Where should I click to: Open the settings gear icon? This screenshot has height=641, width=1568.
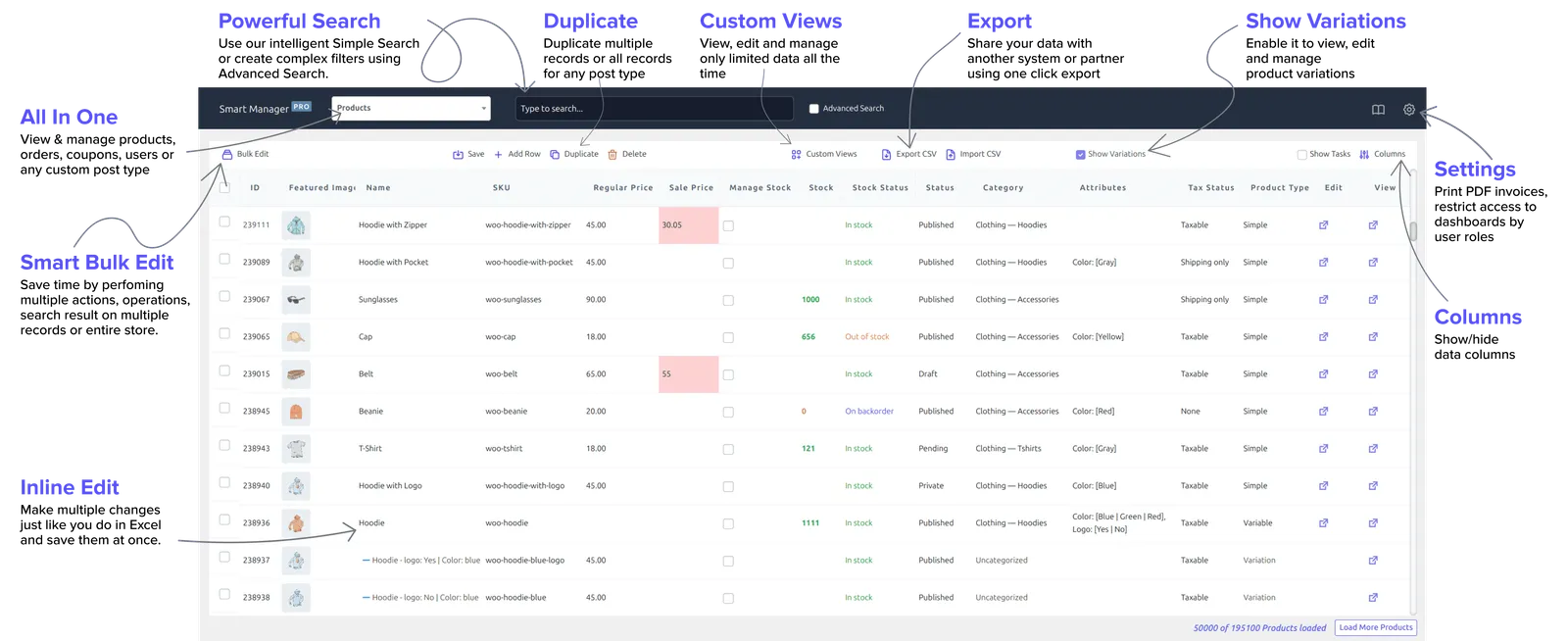(x=1409, y=110)
